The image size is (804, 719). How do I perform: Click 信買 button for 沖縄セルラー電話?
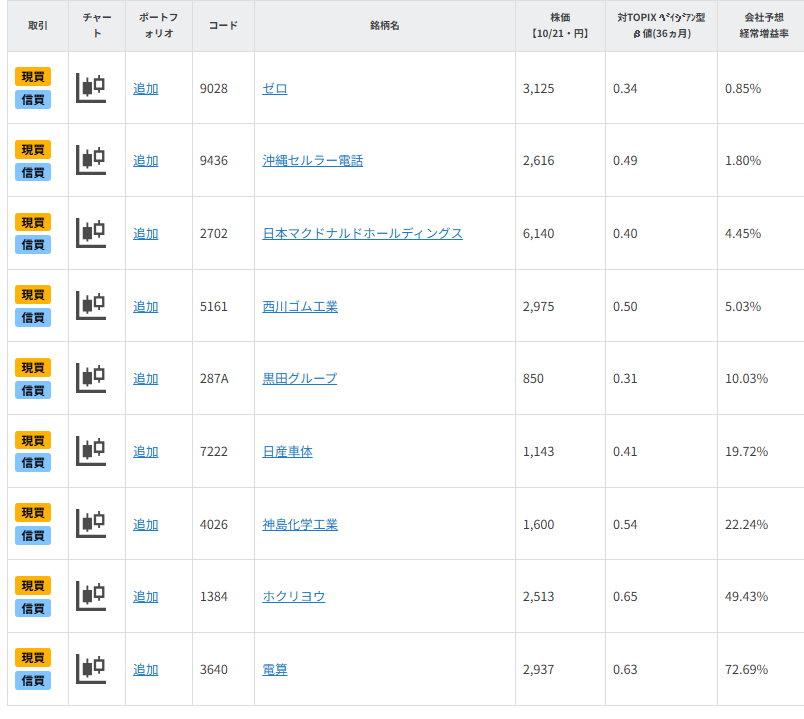(33, 172)
